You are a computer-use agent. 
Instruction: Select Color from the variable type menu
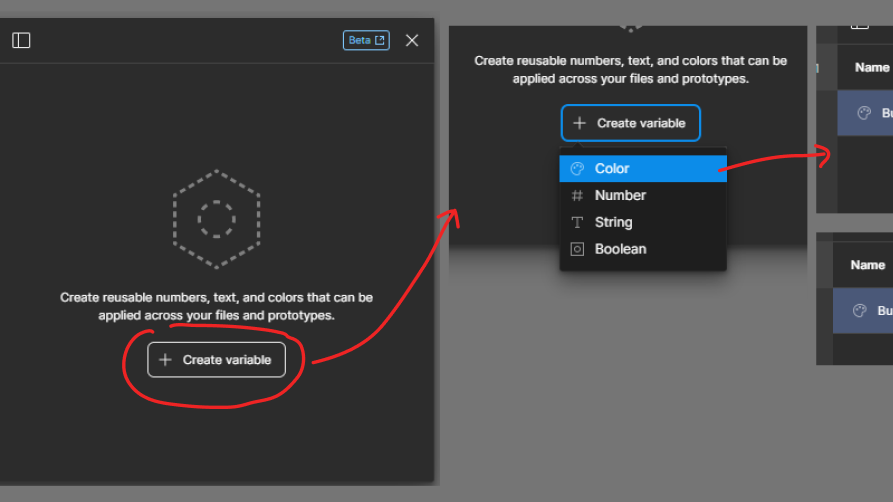pyautogui.click(x=643, y=169)
